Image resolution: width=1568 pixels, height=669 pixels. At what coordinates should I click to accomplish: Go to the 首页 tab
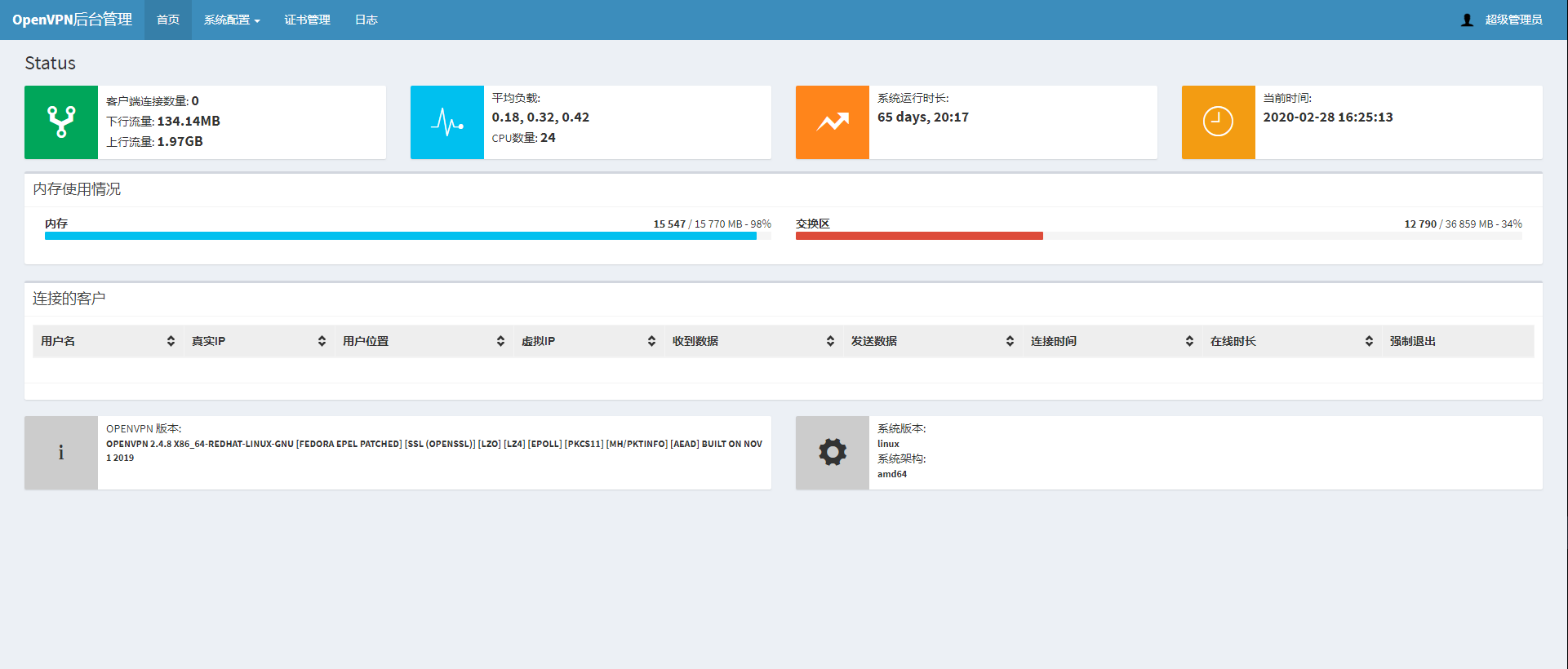point(168,20)
